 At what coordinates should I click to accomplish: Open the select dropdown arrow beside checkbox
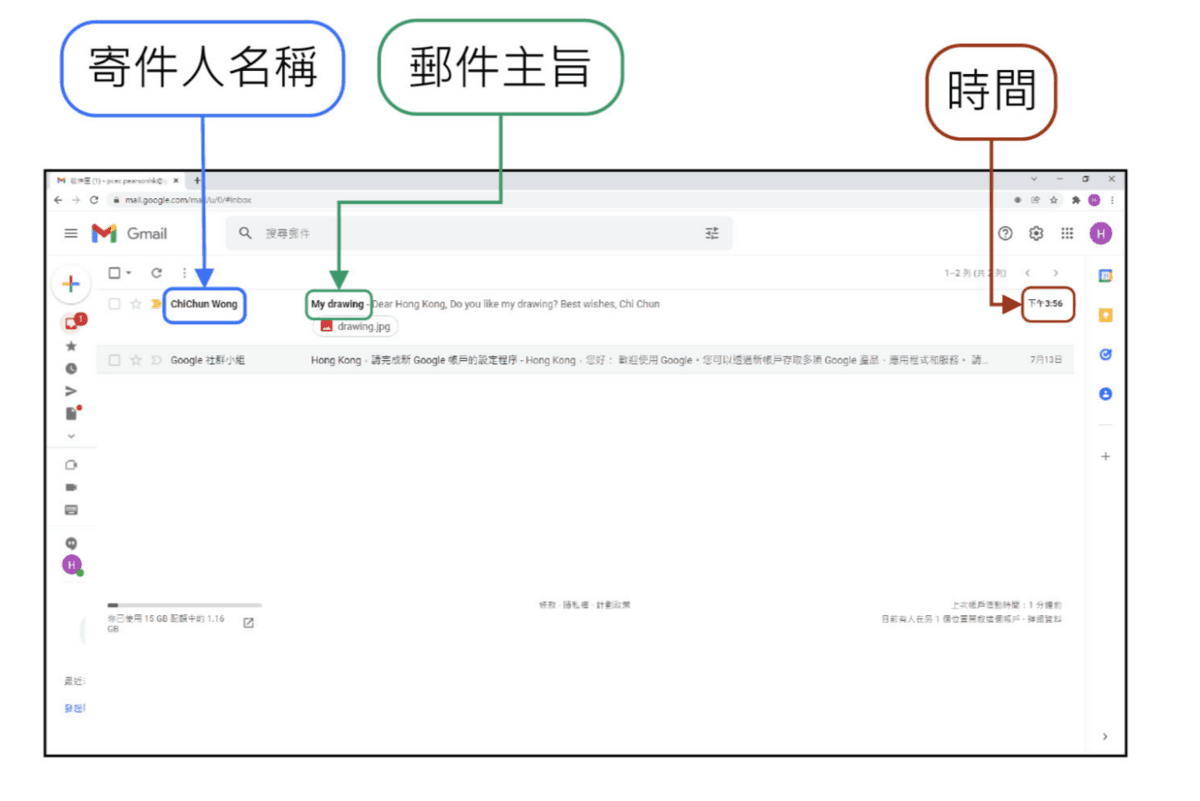pyautogui.click(x=129, y=272)
